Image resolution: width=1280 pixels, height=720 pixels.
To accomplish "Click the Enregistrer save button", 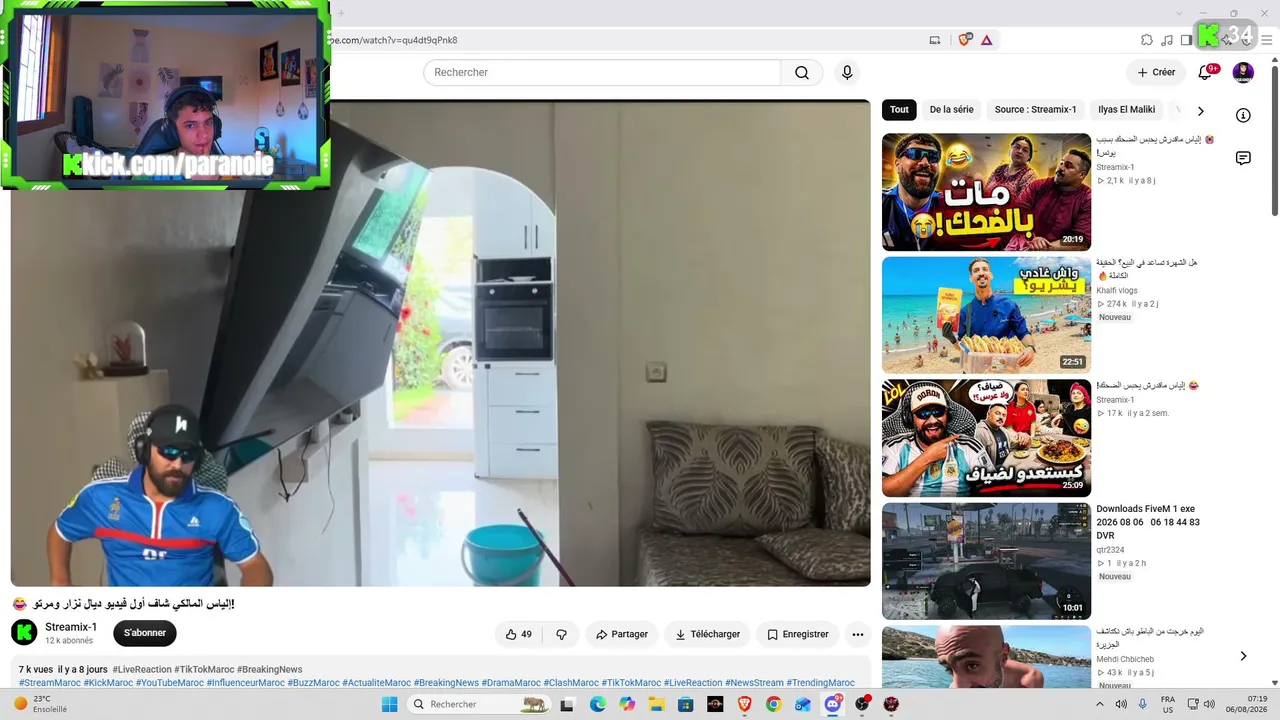I will click(x=797, y=634).
